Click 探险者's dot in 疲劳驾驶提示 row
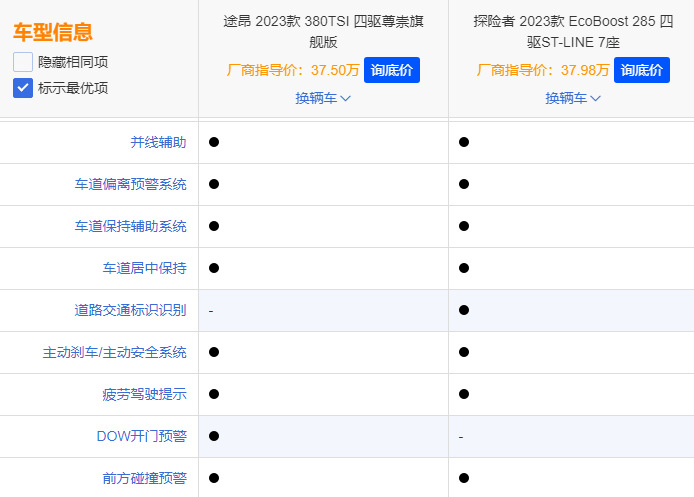This screenshot has width=694, height=497. click(x=464, y=394)
